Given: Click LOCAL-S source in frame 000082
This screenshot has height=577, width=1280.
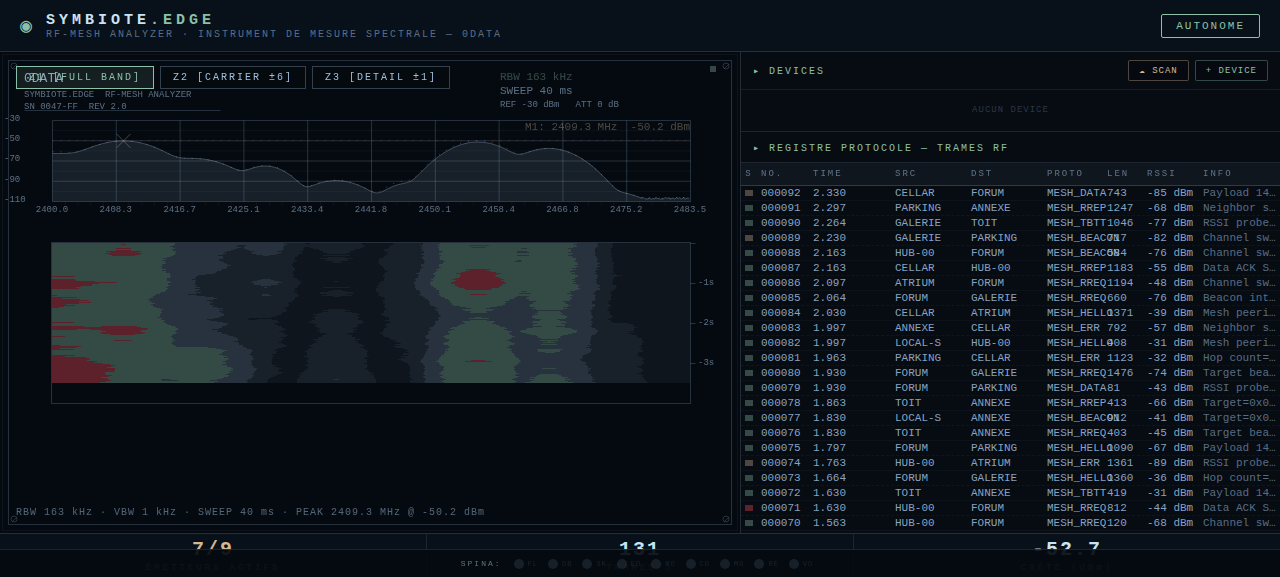Looking at the screenshot, I should [x=917, y=343].
